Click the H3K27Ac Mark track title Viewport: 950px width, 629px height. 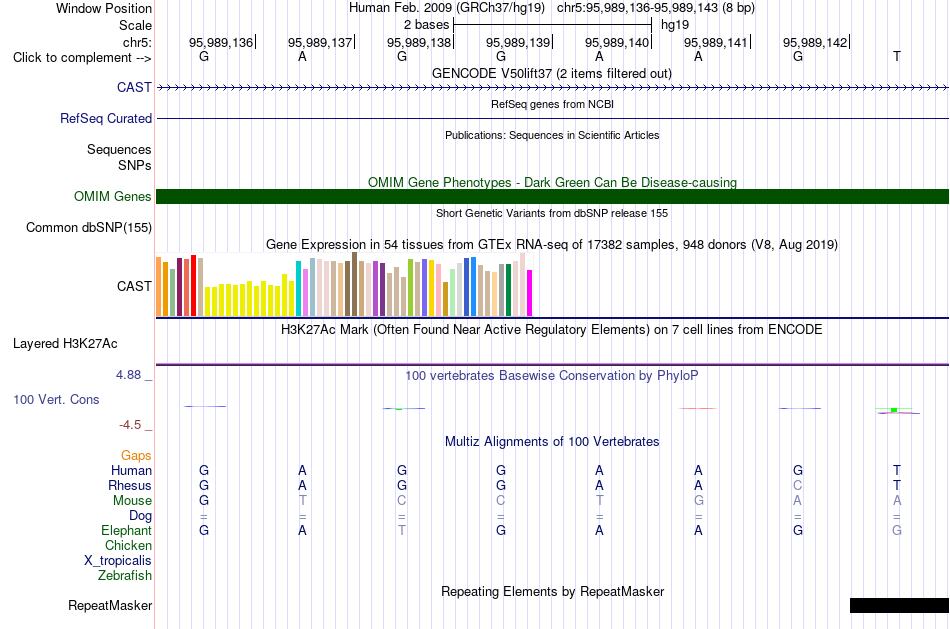(551, 330)
